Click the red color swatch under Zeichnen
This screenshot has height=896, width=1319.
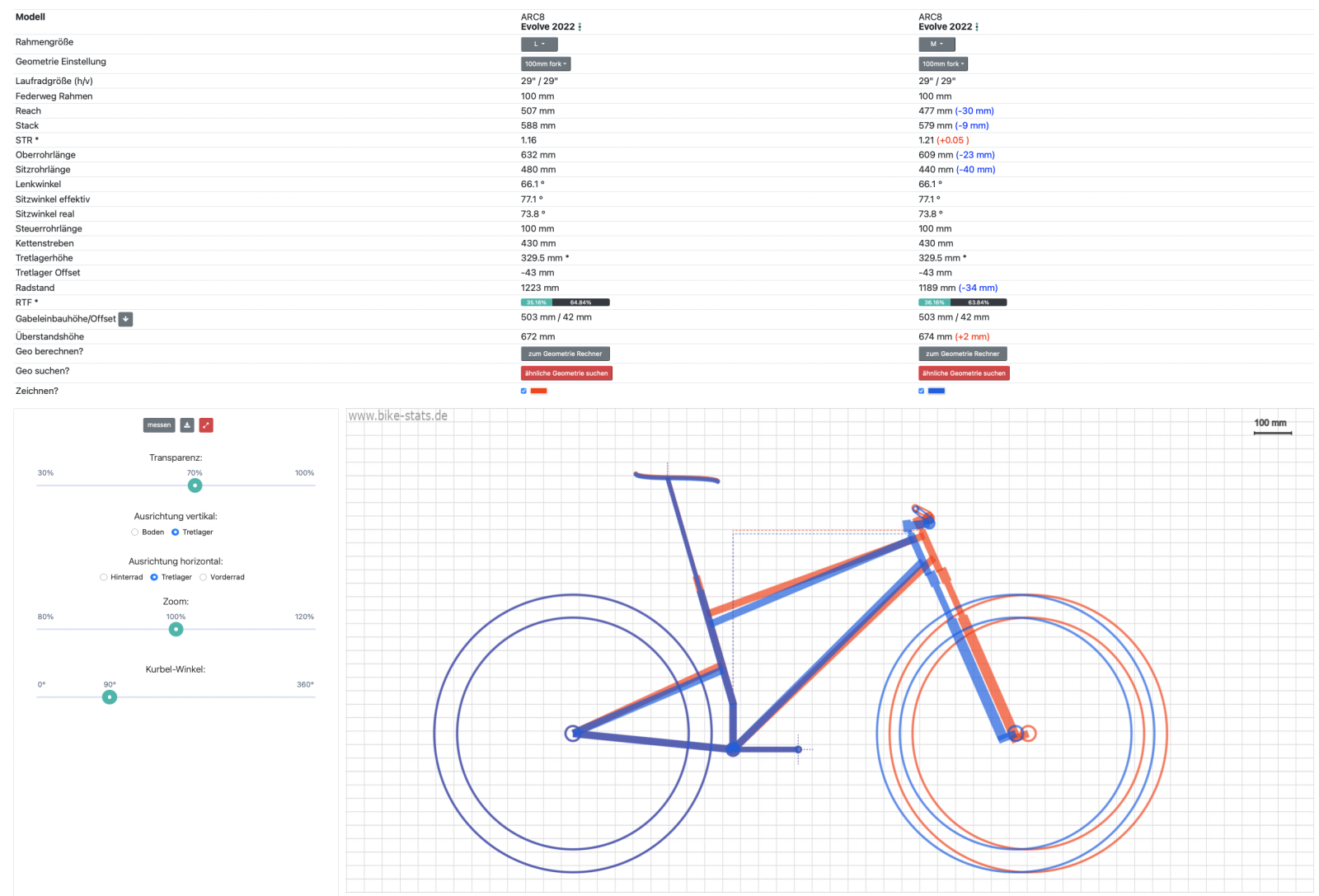539,391
